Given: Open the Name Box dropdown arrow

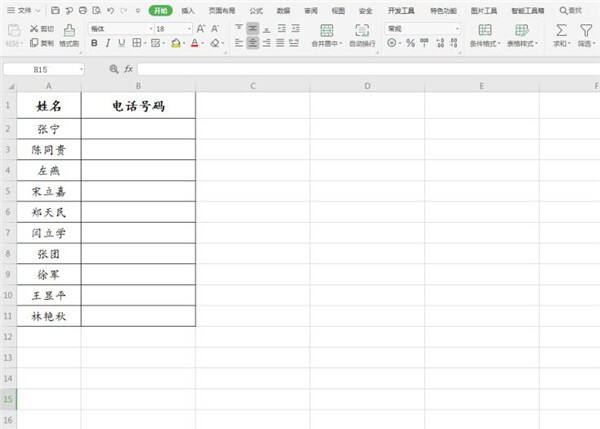Looking at the screenshot, I should pyautogui.click(x=81, y=69).
